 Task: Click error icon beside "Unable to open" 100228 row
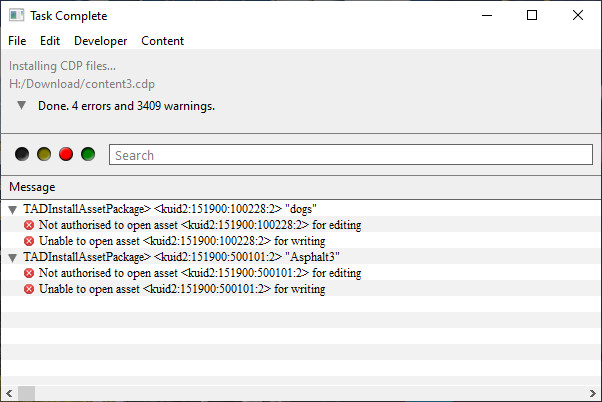pos(29,241)
